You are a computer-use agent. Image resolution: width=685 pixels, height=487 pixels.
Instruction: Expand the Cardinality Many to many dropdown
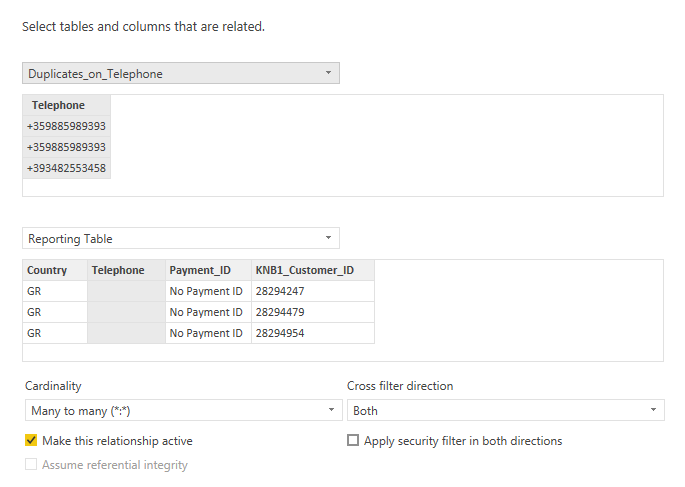[183, 411]
